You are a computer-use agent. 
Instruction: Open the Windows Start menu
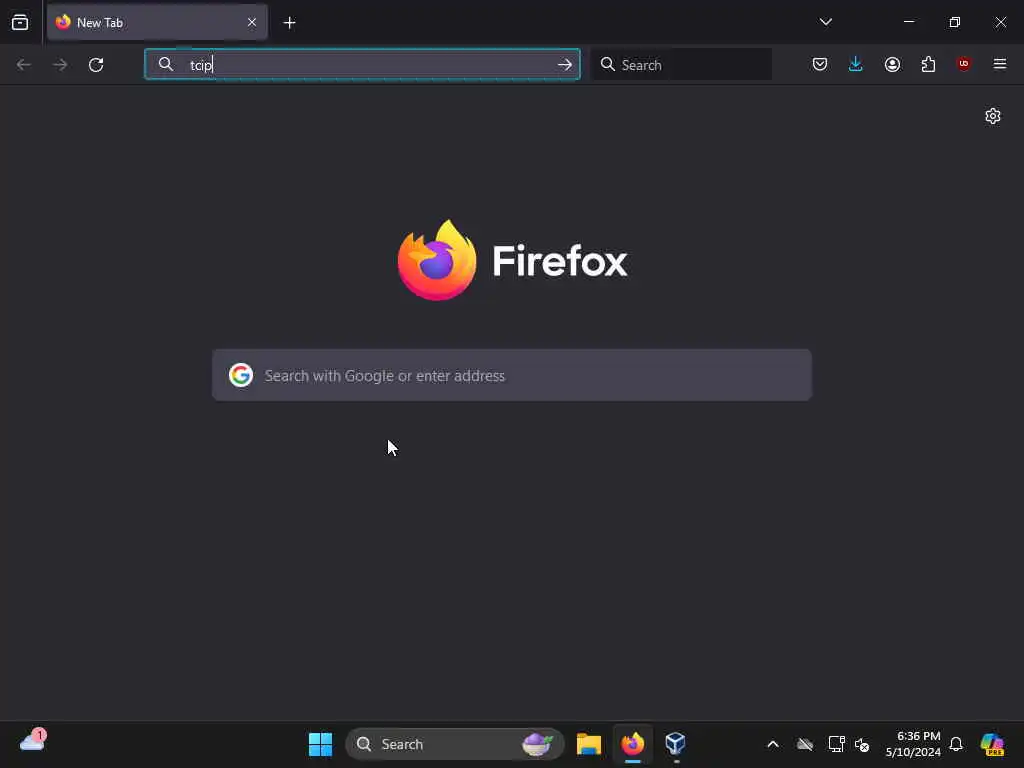click(320, 744)
